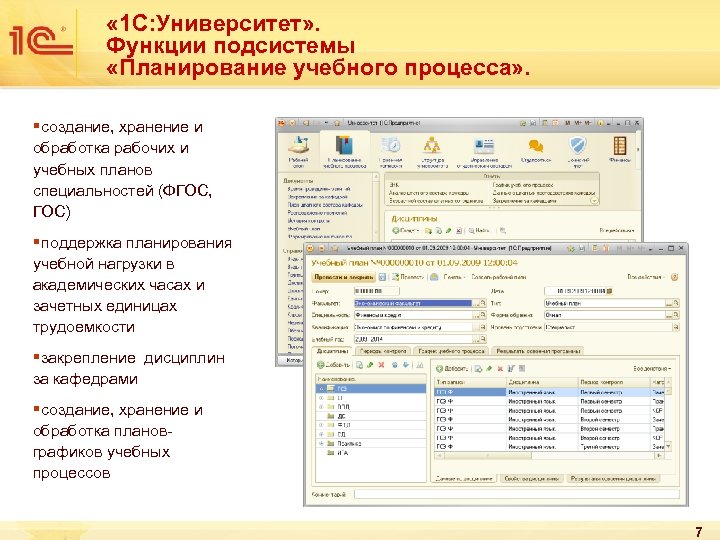Switch to the Периоды контроля tab
This screenshot has width=720, height=540.
383,351
